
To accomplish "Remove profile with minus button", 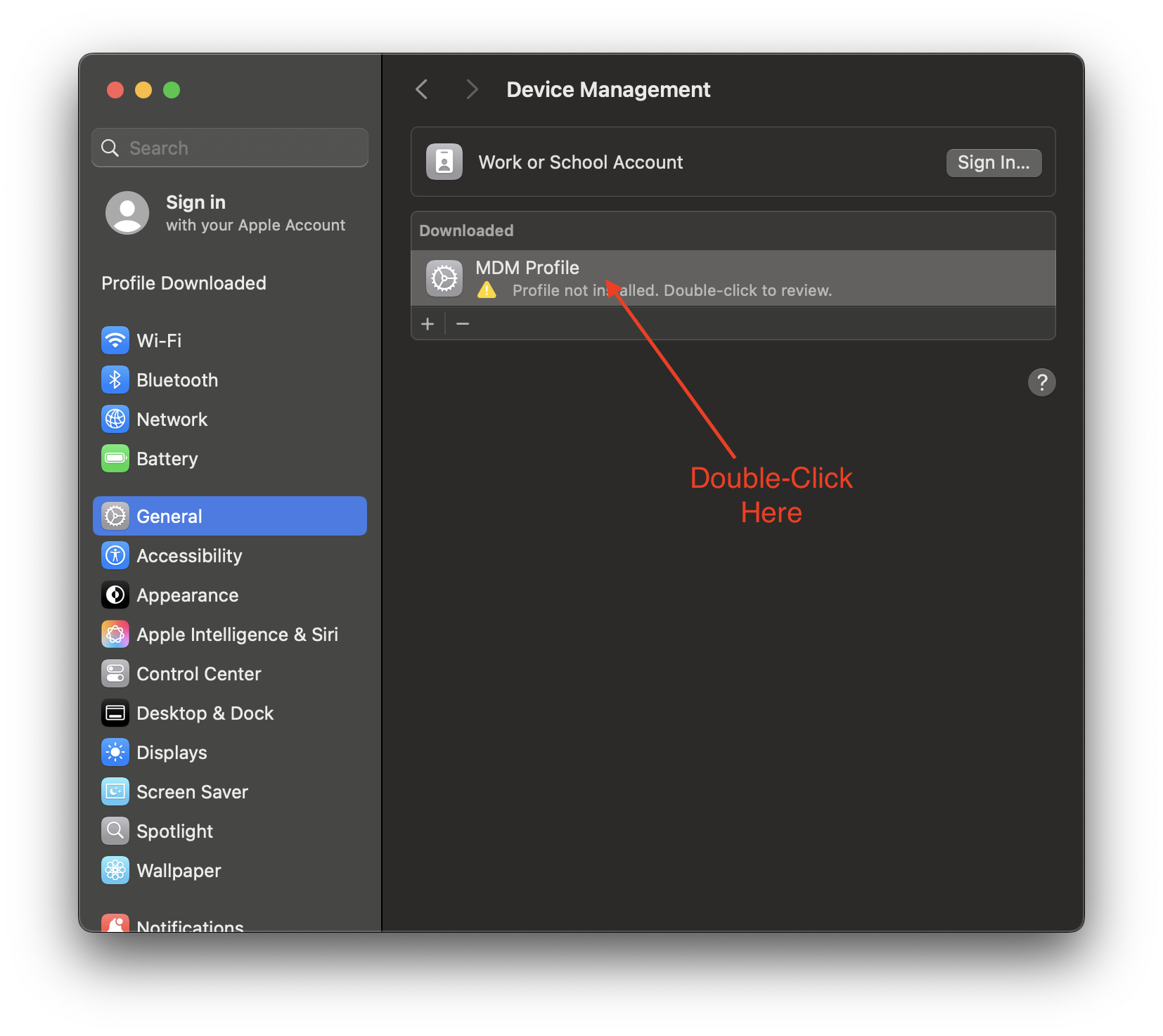I will coord(463,324).
